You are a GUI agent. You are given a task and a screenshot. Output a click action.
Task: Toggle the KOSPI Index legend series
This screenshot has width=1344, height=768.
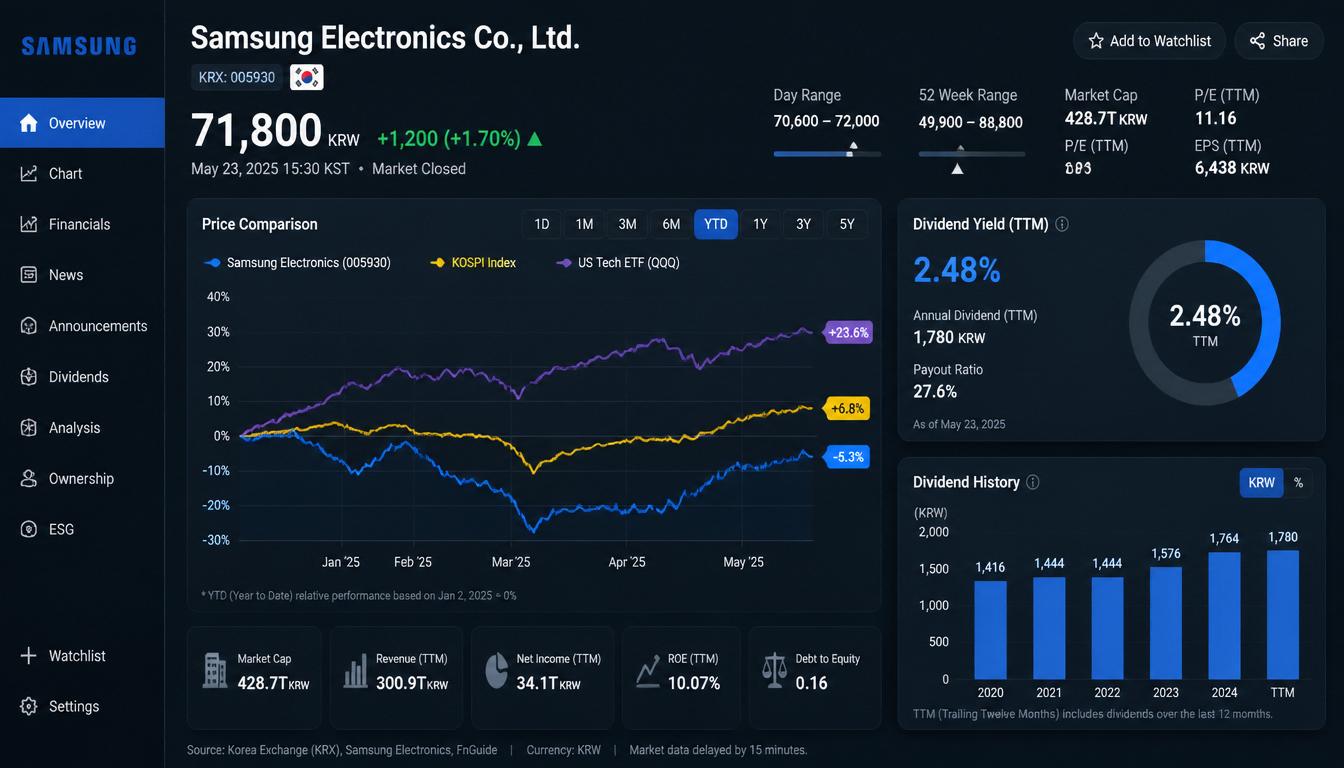[x=473, y=263]
